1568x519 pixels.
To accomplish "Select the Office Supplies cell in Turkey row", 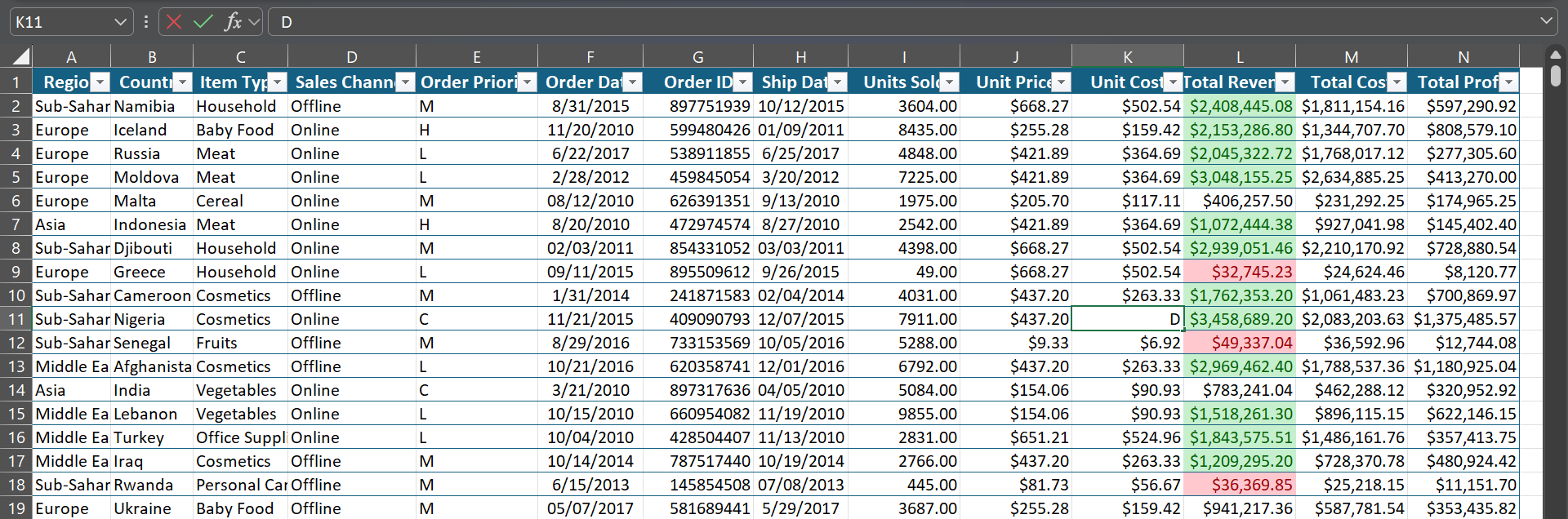I will tap(240, 437).
